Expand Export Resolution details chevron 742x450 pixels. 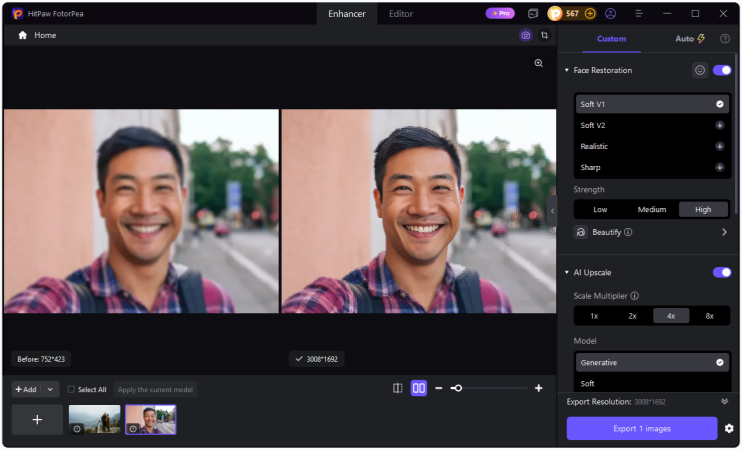point(724,401)
